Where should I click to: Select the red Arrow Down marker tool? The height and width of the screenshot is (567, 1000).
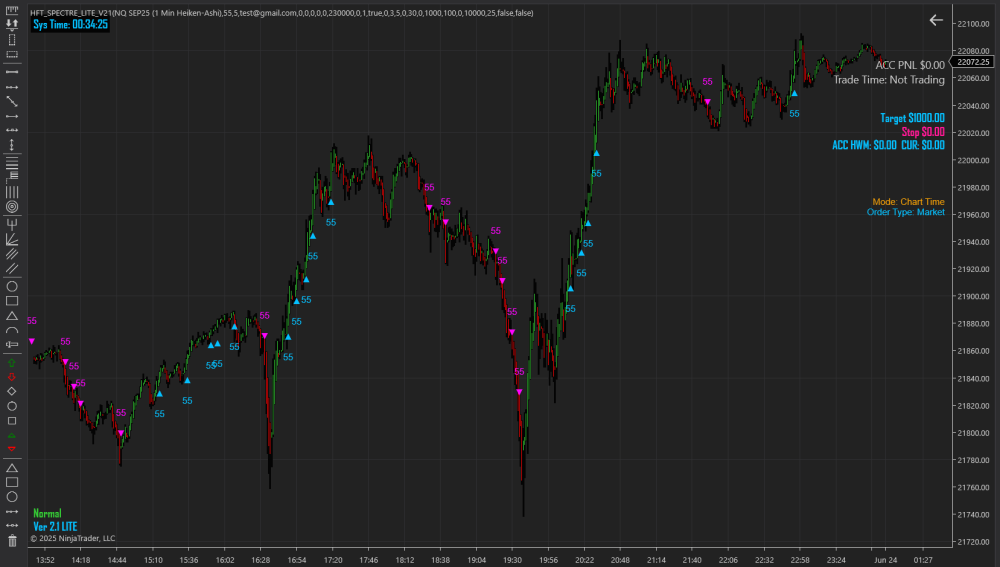pyautogui.click(x=12, y=377)
